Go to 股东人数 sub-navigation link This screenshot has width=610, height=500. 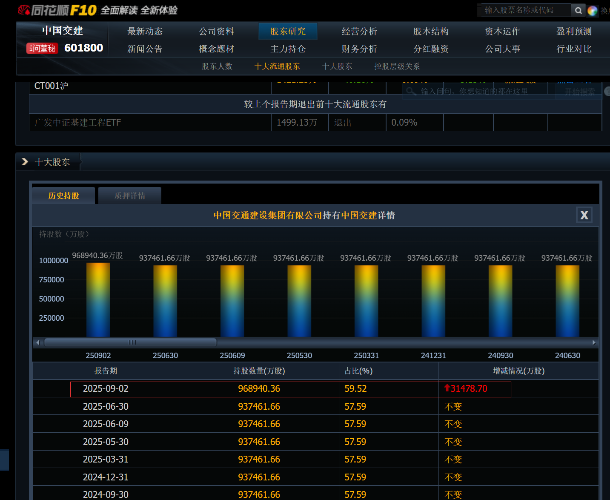(217, 67)
